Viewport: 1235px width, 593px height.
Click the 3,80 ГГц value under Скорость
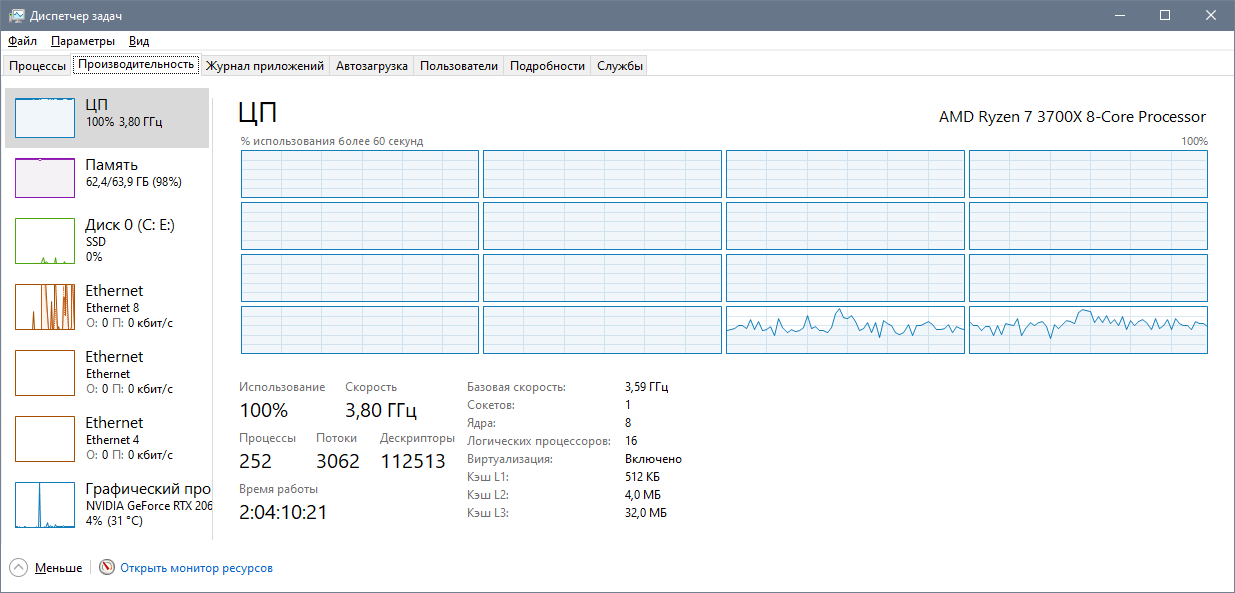coord(381,410)
